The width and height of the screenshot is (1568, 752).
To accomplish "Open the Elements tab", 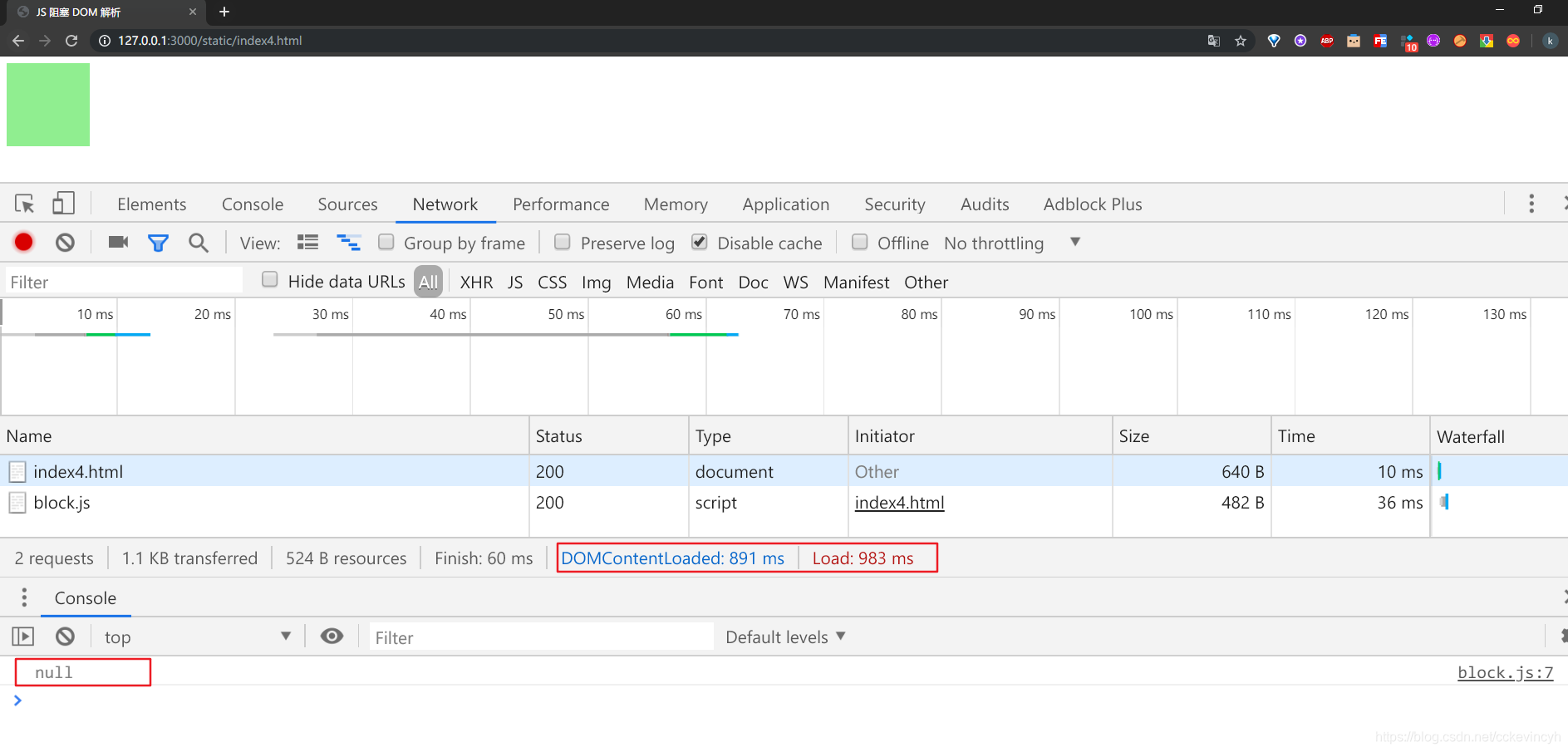I will (x=151, y=204).
